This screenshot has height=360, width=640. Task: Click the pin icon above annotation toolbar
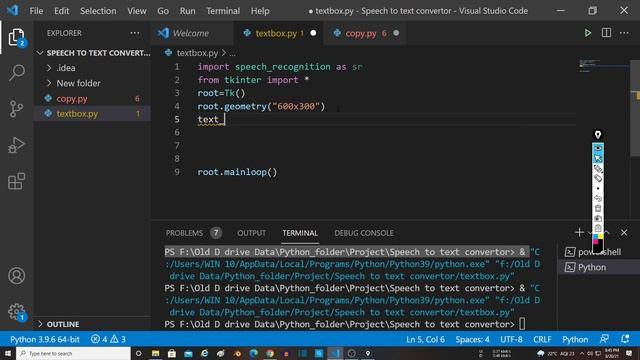tap(598, 135)
